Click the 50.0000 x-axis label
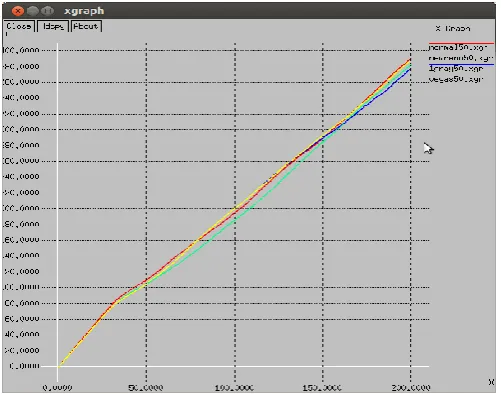Screen dimensions: 501x394 [x=146, y=388]
